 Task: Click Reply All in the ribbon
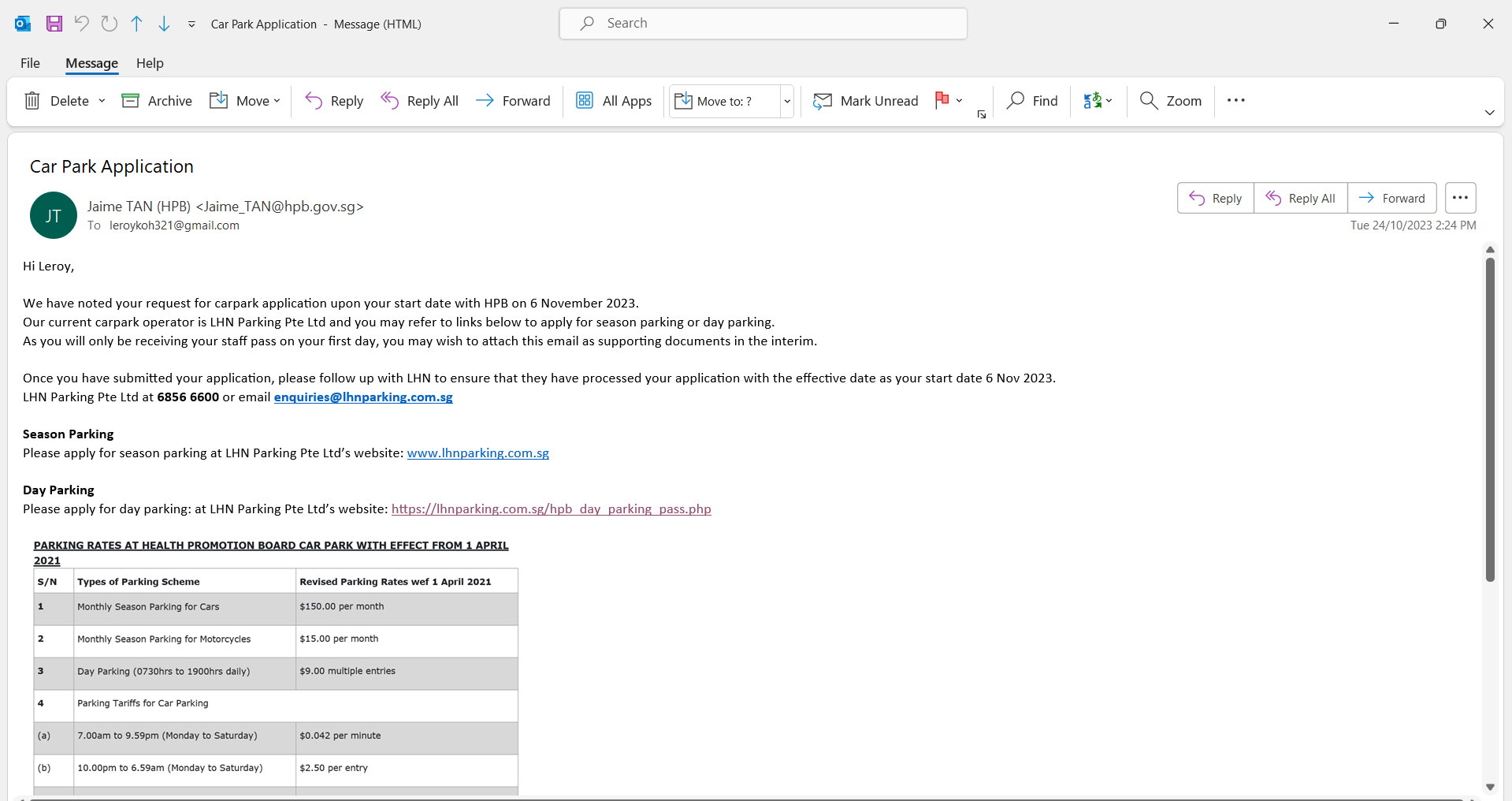(x=419, y=101)
